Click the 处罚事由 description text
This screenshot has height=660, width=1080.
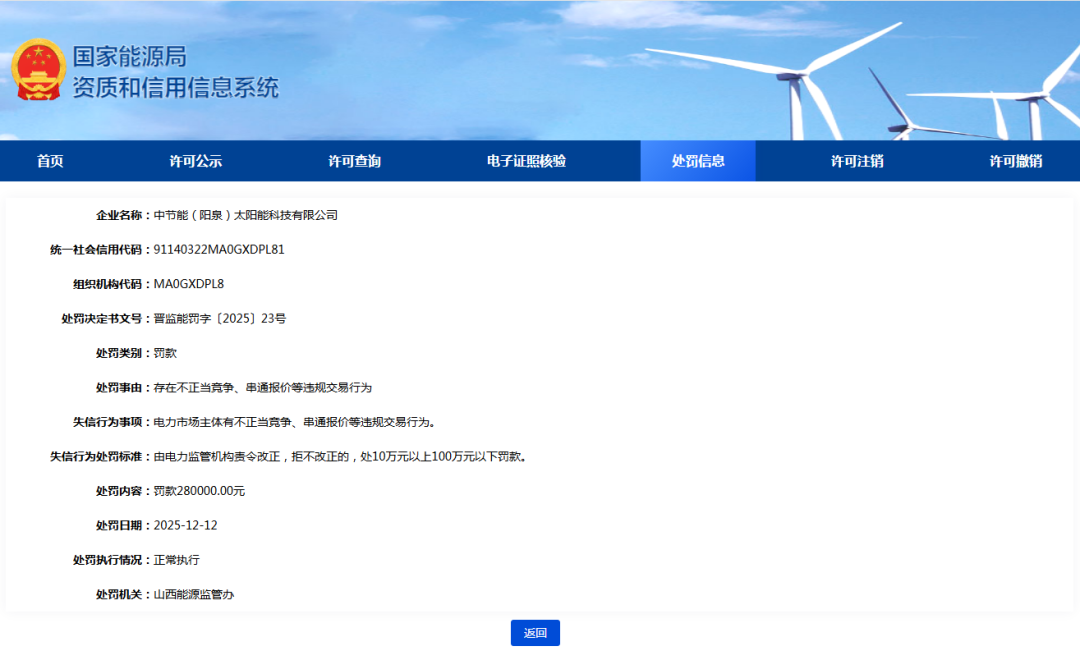point(262,388)
